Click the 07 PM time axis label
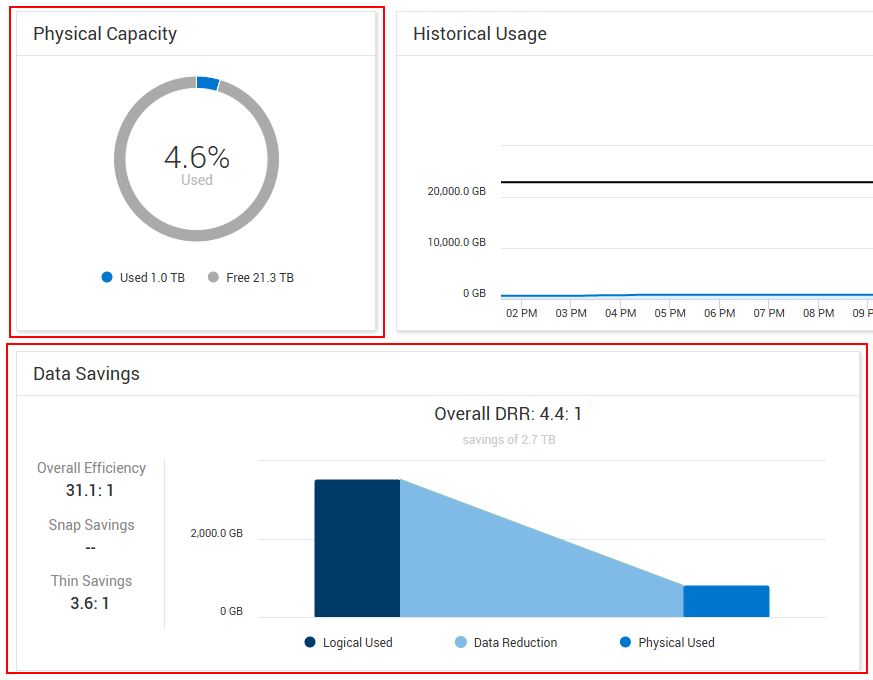873x680 pixels. [769, 313]
